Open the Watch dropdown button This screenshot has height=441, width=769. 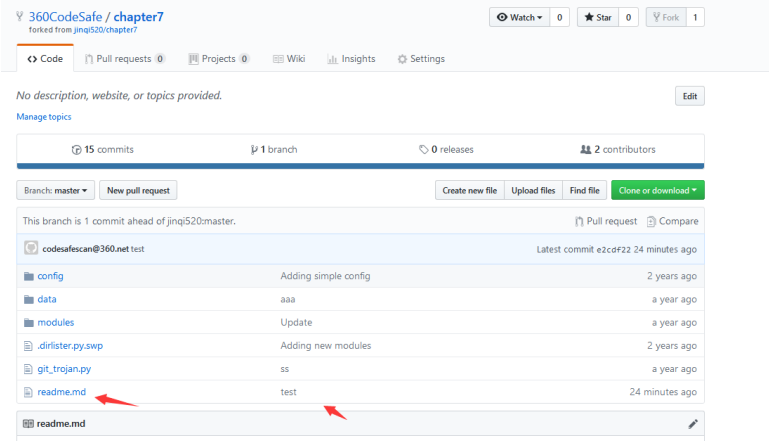click(x=519, y=17)
